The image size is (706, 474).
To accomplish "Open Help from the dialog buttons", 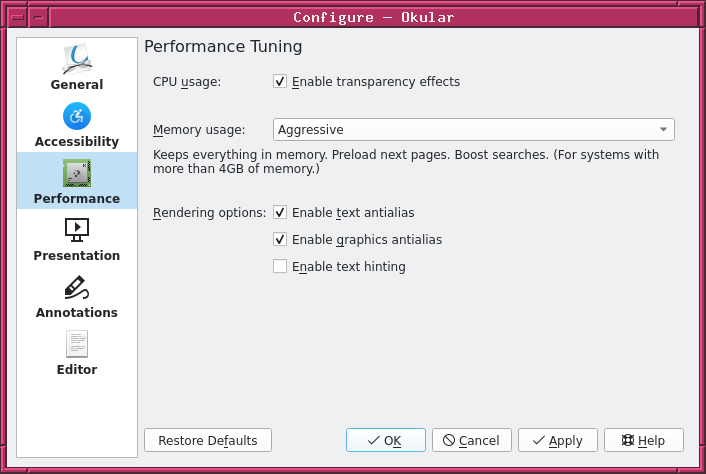I will point(644,440).
